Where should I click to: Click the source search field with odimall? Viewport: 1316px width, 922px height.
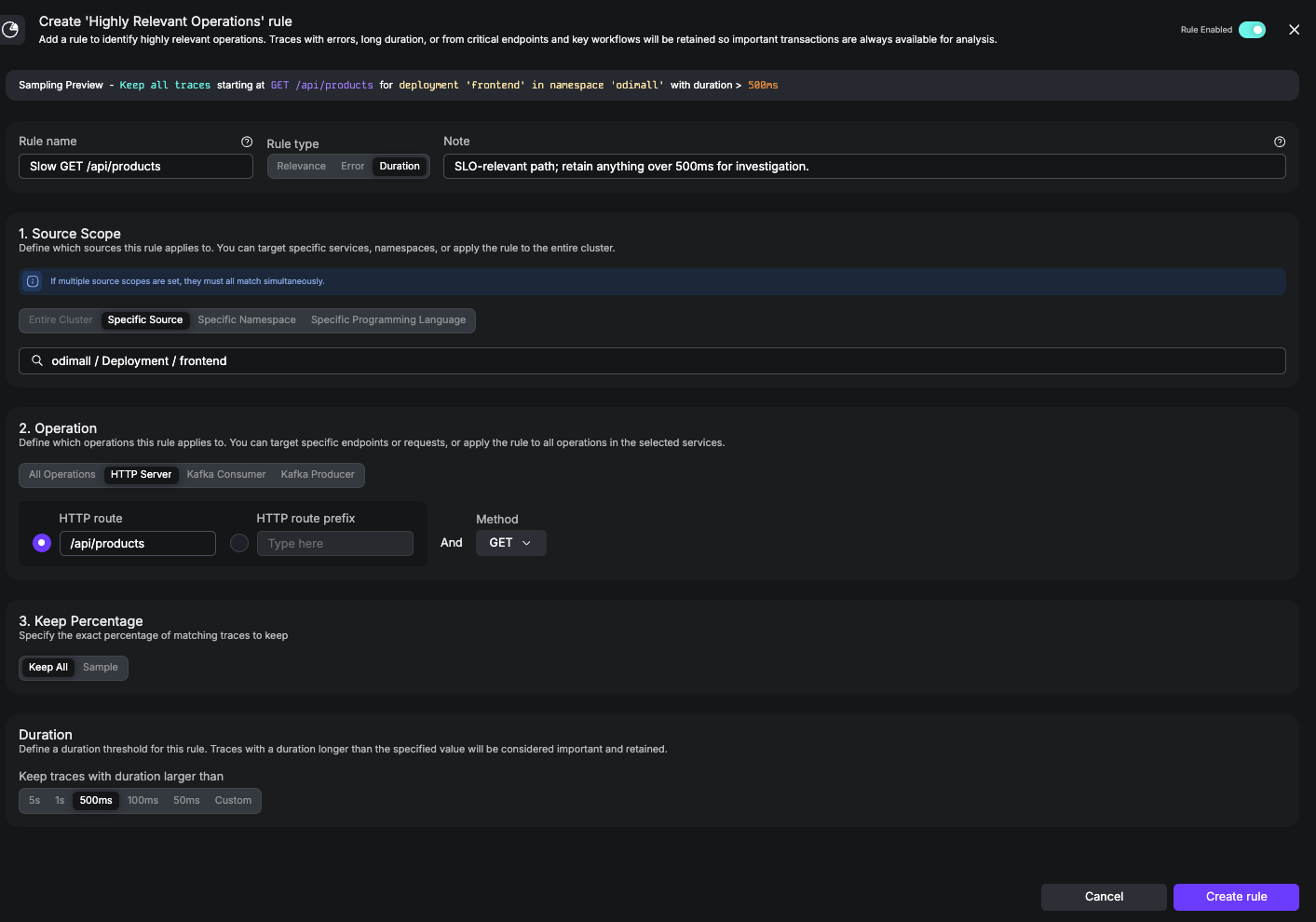[652, 361]
